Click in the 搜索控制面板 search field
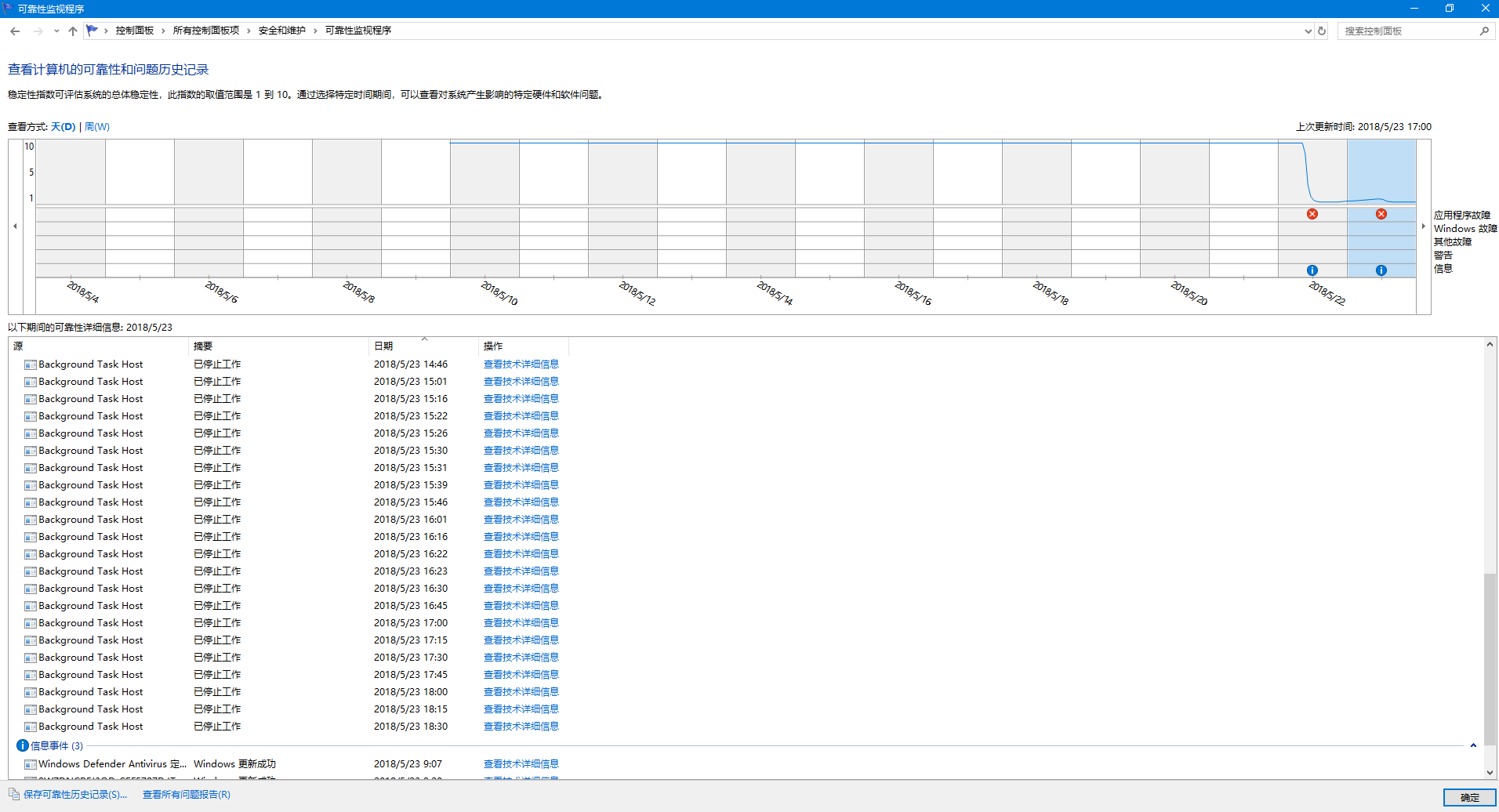Viewport: 1499px width, 812px height. (1407, 31)
